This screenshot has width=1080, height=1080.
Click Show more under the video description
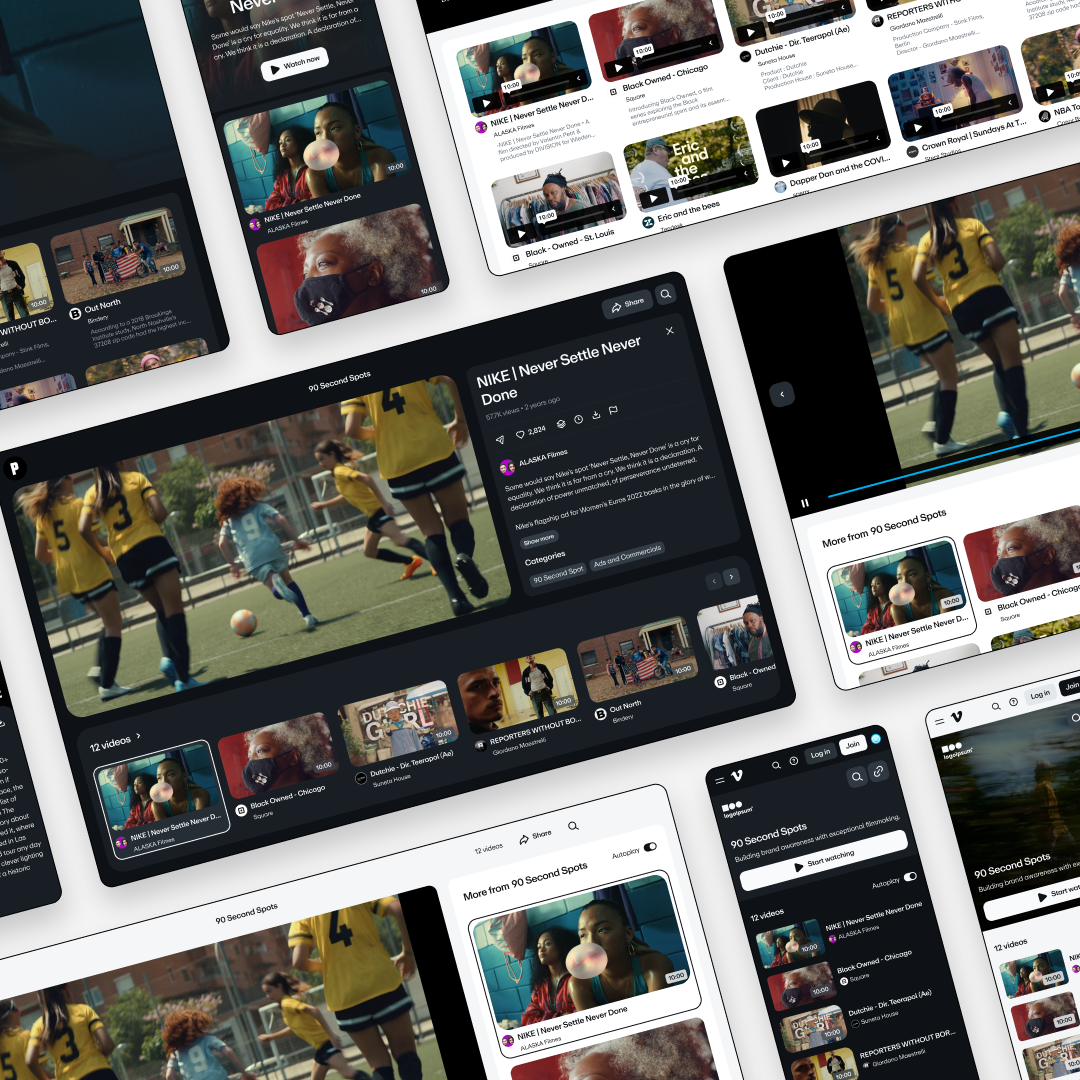point(539,539)
